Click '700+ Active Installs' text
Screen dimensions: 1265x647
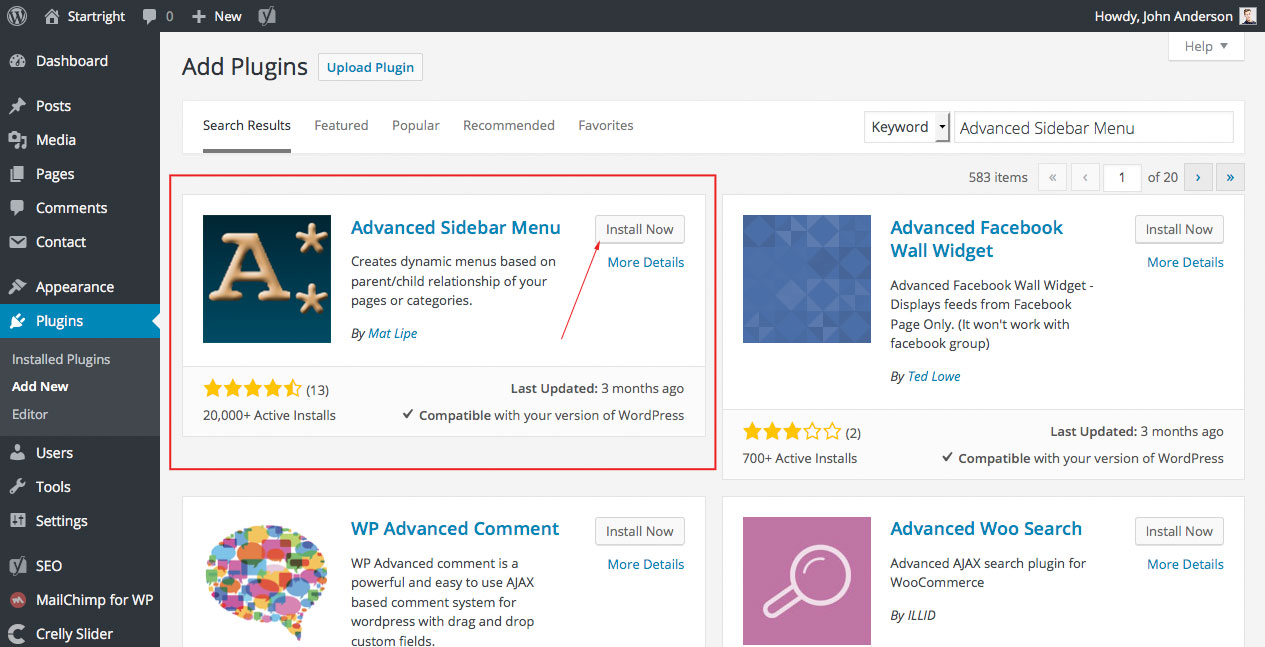(x=800, y=458)
